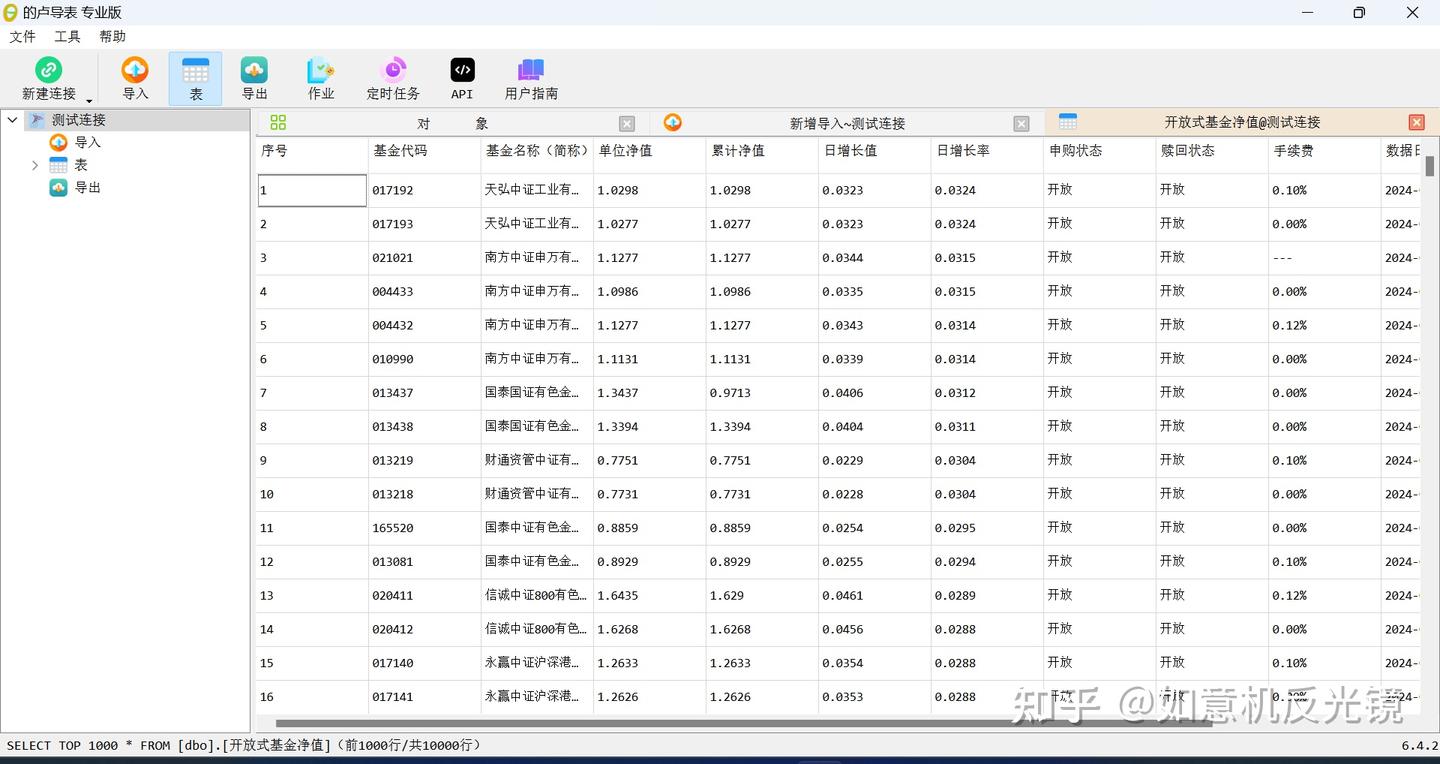
Task: Select cell with fund code 165520
Action: pyautogui.click(x=425, y=528)
